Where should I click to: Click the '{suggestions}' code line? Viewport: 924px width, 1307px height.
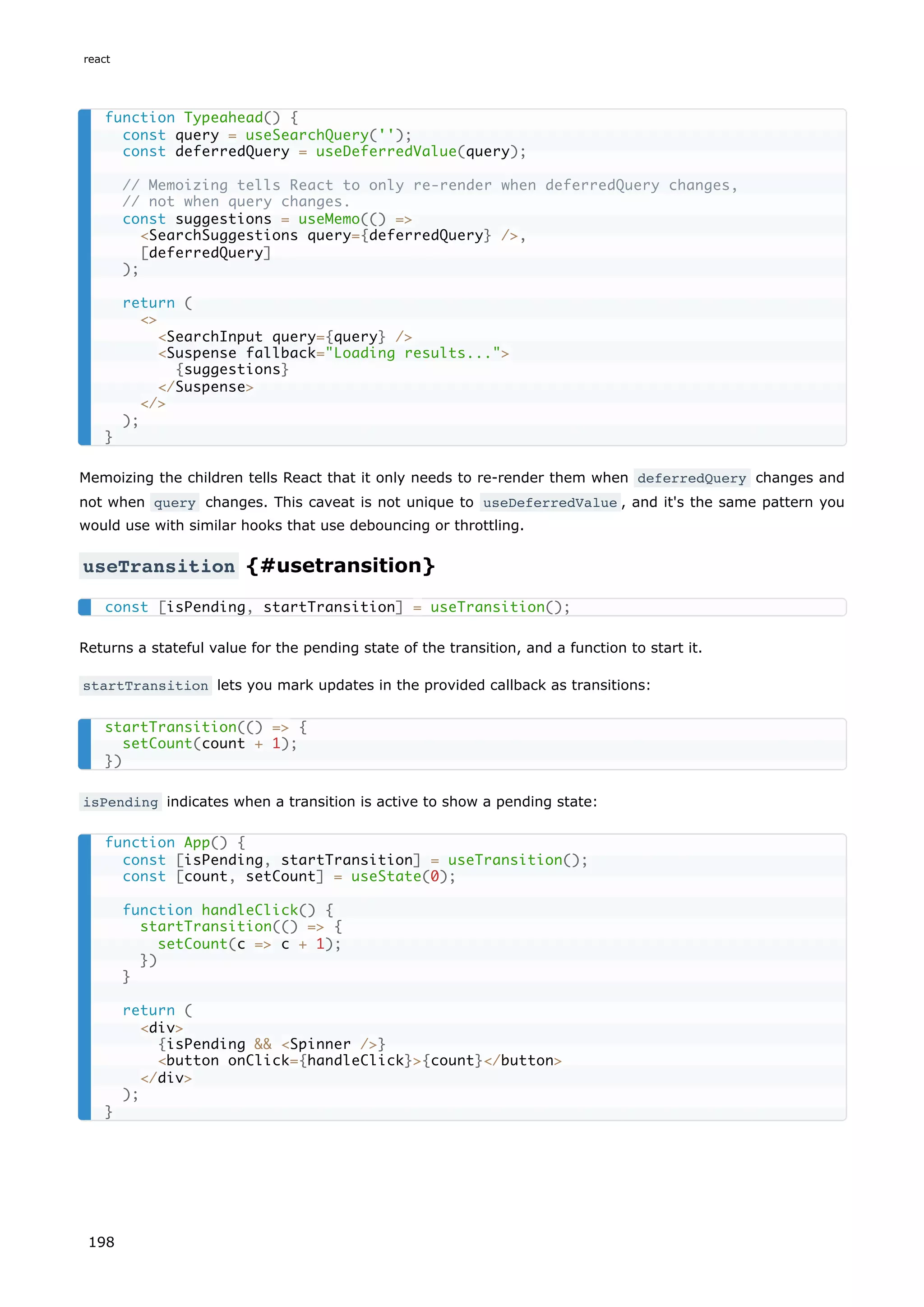pos(233,370)
